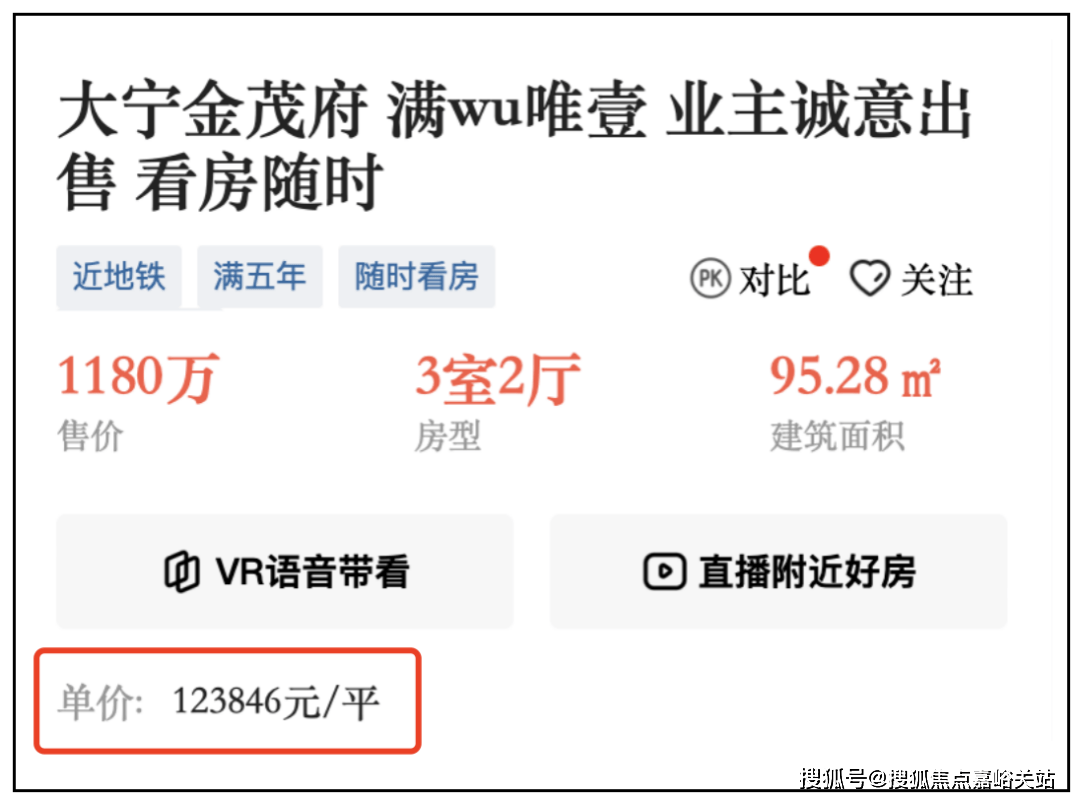This screenshot has height=802, width=1080.
Task: Open 直播附近好房 button
Action: click(x=778, y=571)
